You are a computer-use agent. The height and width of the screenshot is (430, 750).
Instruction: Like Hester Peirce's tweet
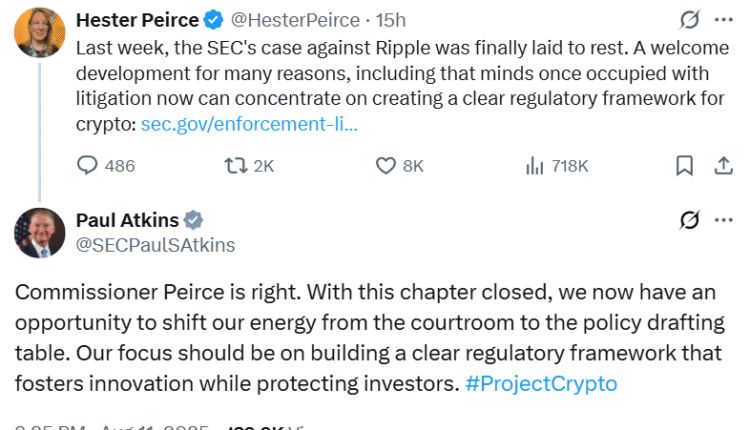386,166
